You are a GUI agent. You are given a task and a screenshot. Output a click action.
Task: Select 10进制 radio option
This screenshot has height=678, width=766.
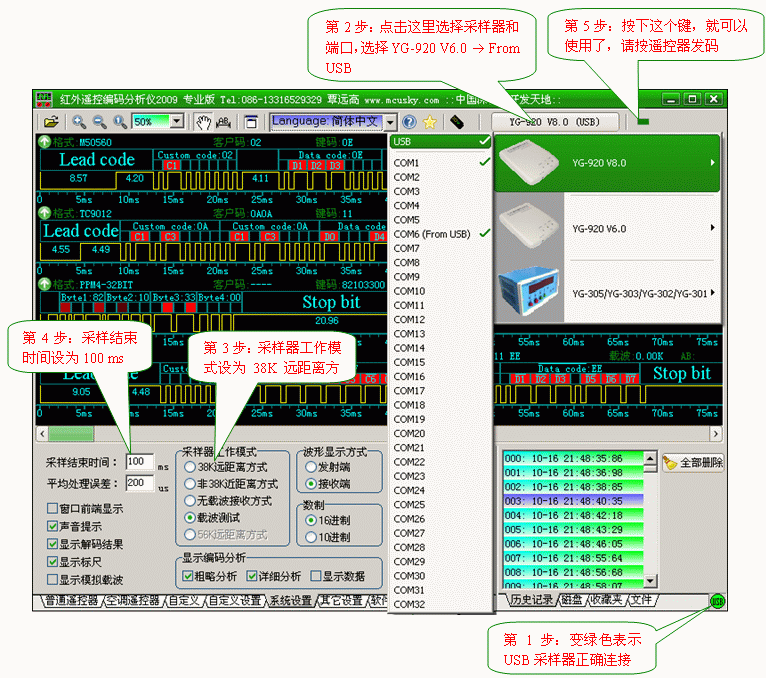(x=311, y=537)
